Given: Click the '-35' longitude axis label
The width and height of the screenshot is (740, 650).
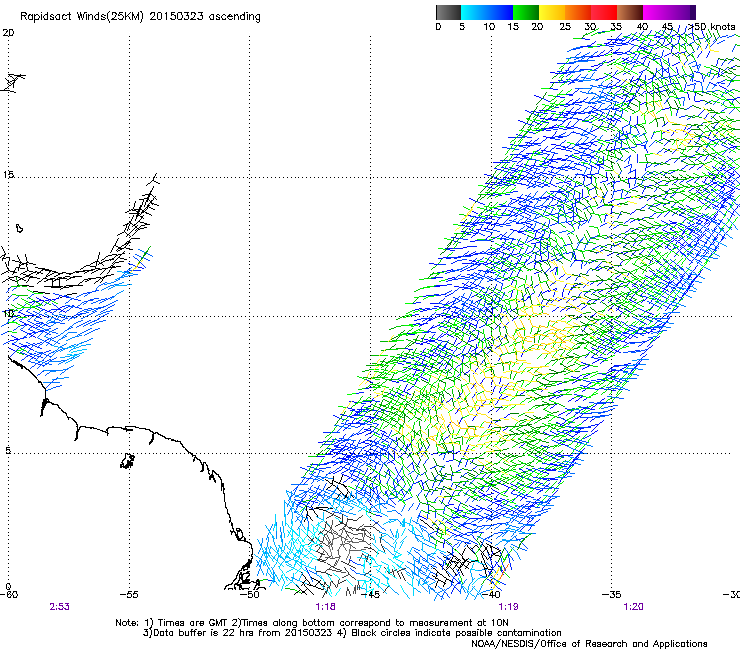Looking at the screenshot, I should click(x=612, y=594).
